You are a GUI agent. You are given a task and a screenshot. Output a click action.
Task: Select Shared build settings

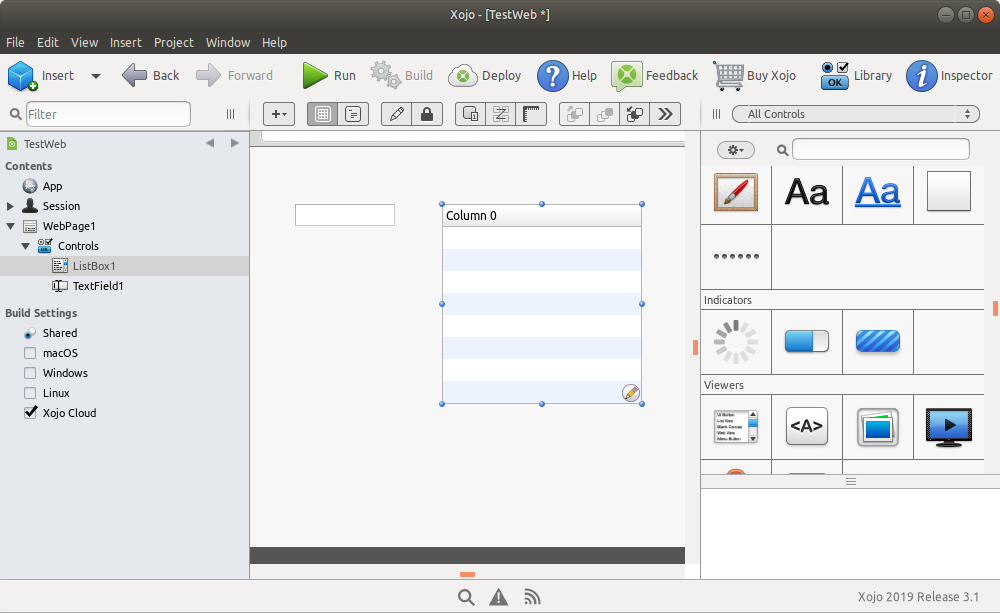point(60,333)
